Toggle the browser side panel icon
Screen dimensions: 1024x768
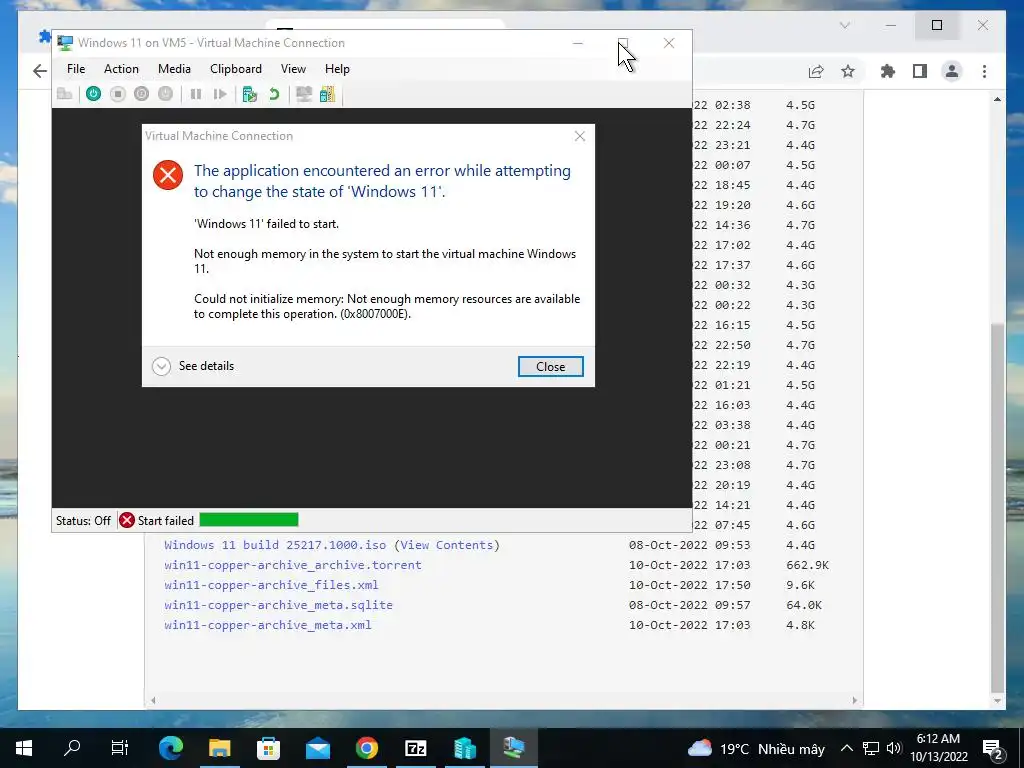[920, 71]
